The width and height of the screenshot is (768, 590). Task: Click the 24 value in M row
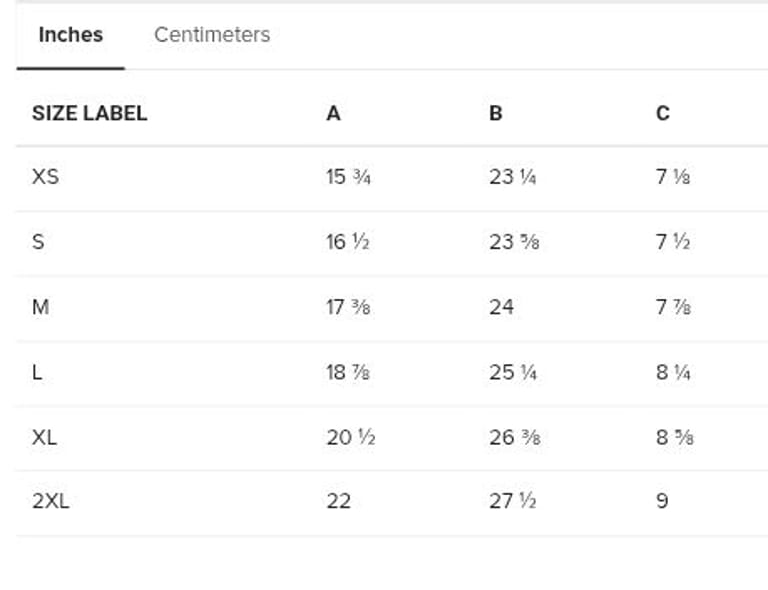tap(501, 307)
